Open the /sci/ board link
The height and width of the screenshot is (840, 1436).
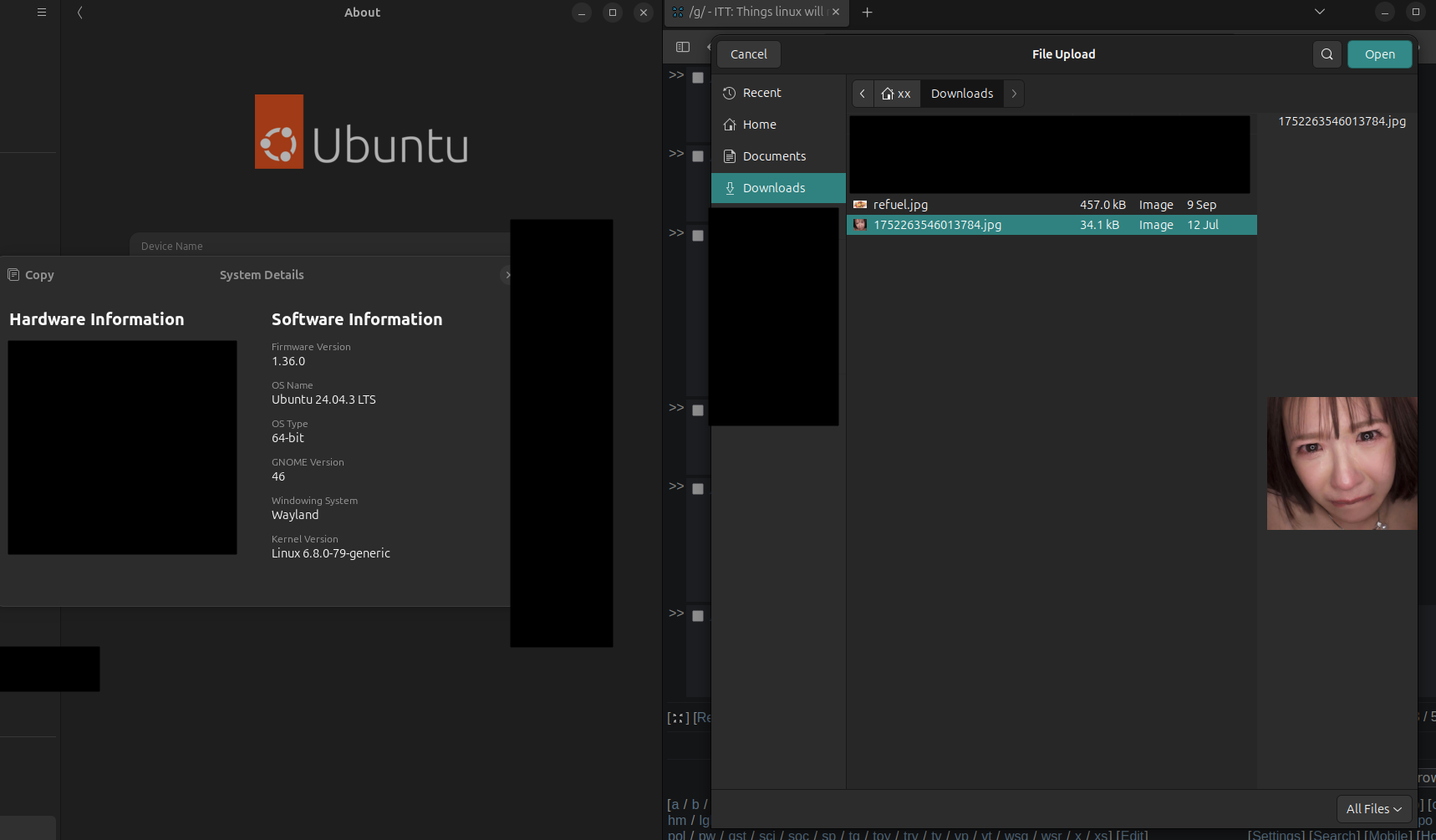click(766, 835)
